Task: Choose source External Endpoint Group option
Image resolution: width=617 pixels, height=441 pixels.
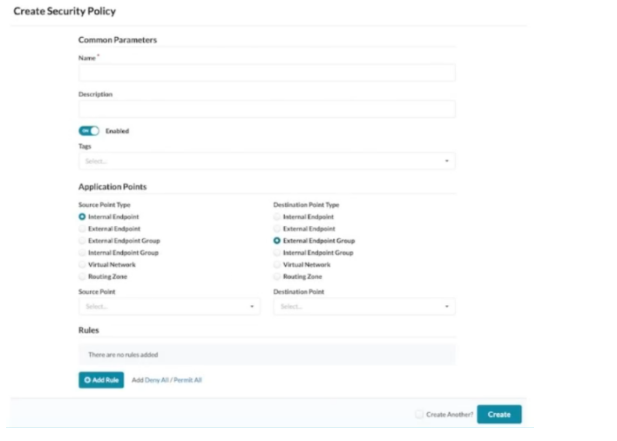Action: (x=82, y=241)
